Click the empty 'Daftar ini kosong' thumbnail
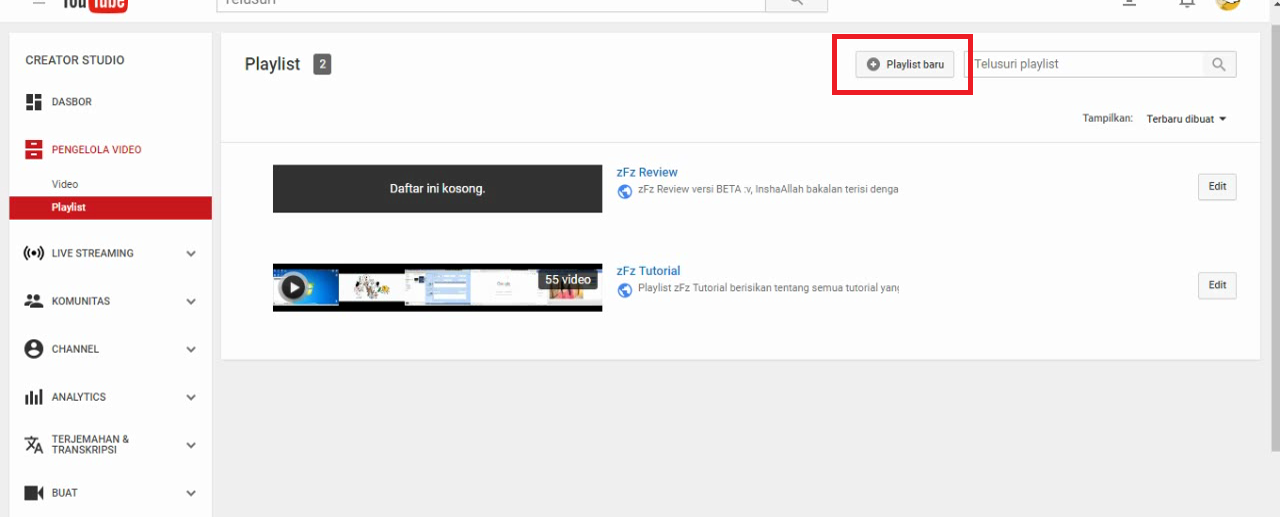The height and width of the screenshot is (517, 1280). 437,188
